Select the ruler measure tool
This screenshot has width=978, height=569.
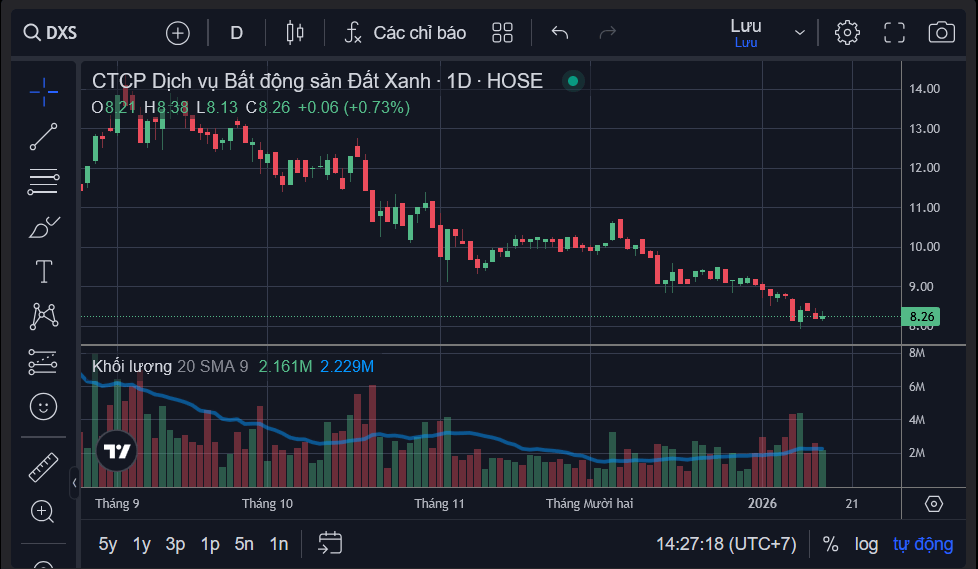[x=43, y=467]
